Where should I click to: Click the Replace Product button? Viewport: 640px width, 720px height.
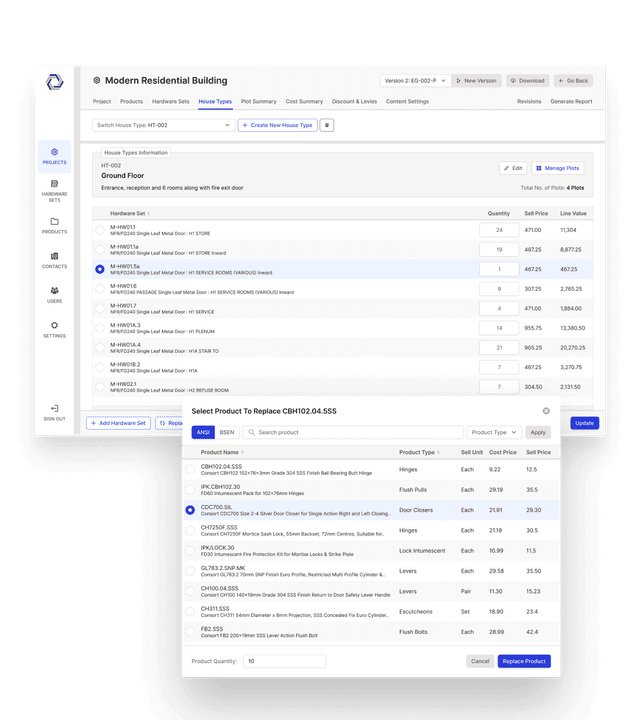524,661
